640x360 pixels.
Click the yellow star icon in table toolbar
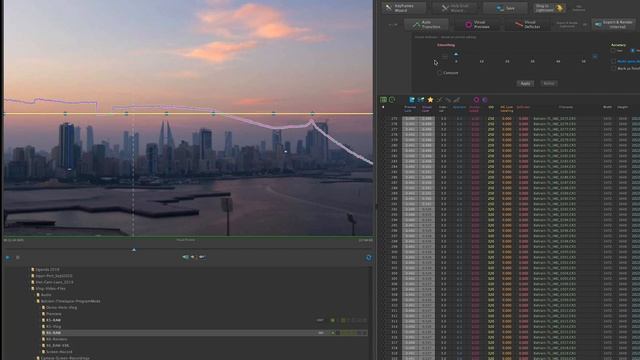point(430,100)
